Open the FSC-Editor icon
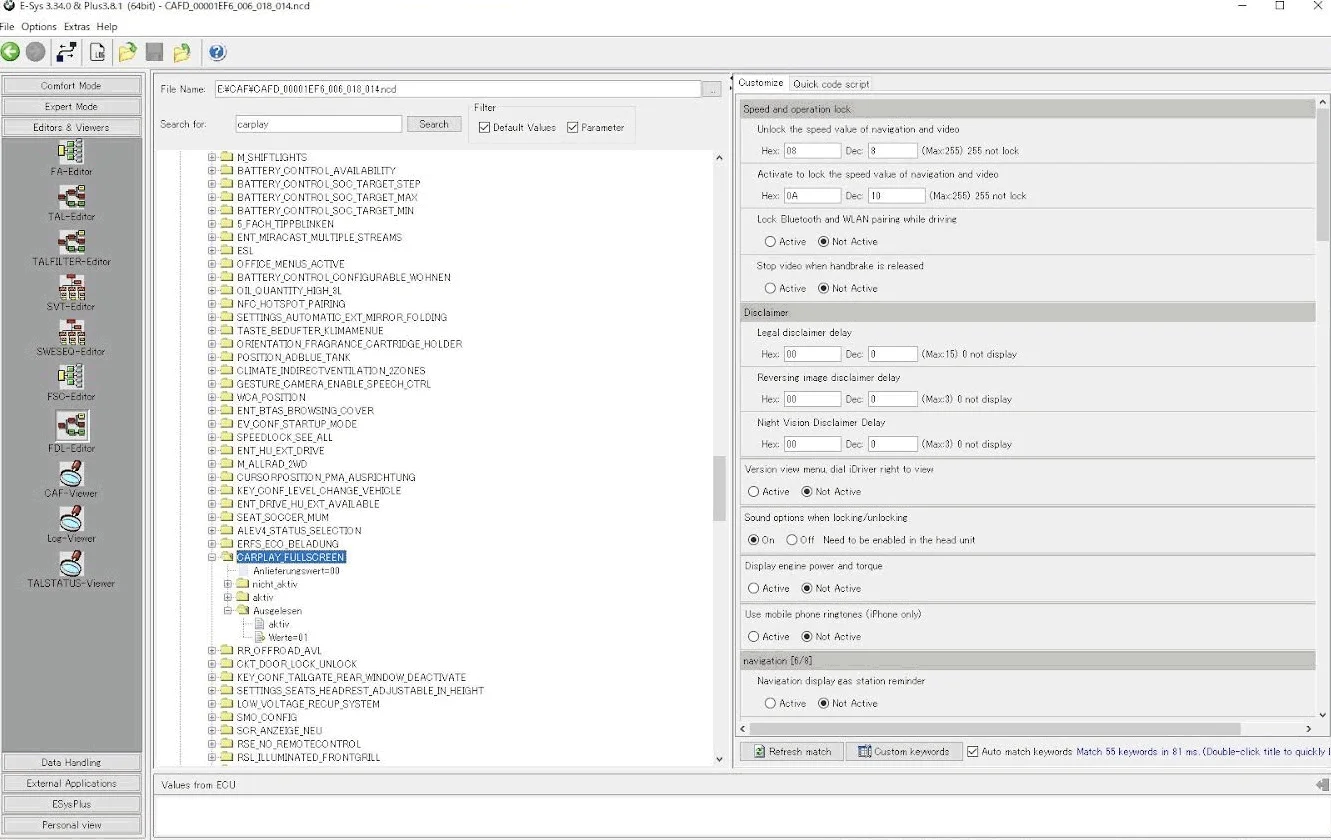The height and width of the screenshot is (840, 1331). coord(71,377)
